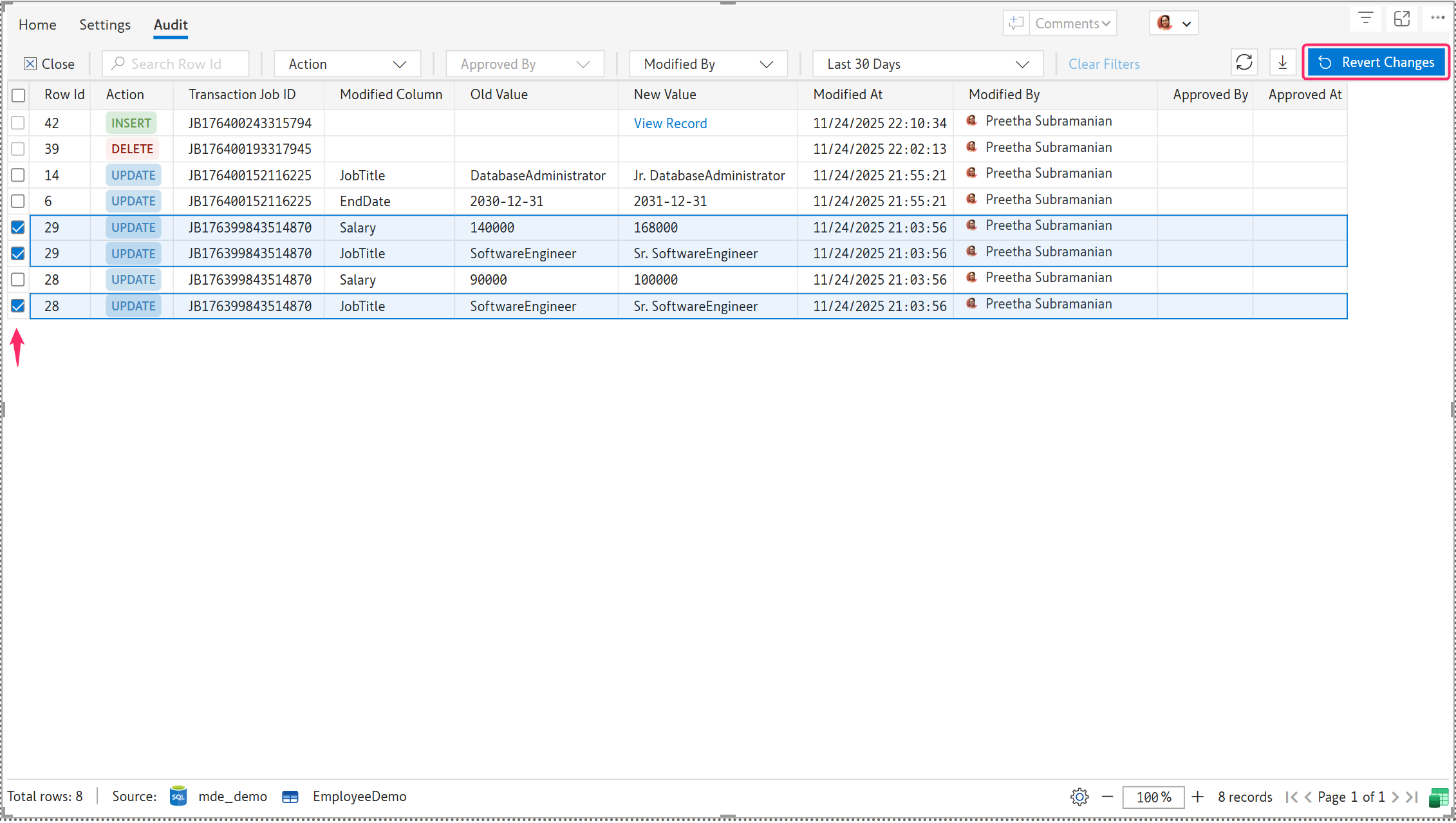Screen dimensions: 1456x823
Task: Open the more options ellipsis menu
Action: pyautogui.click(x=1437, y=19)
